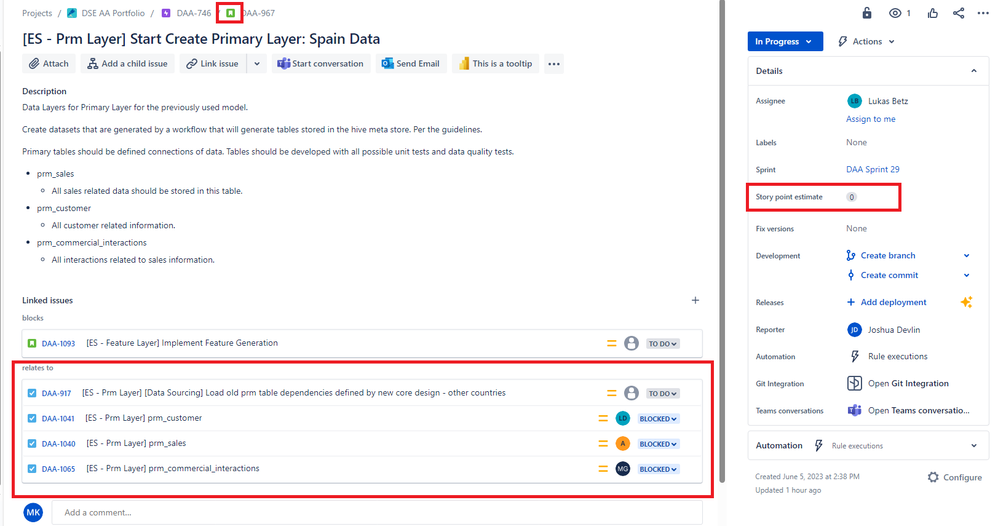Open the In Progress status dropdown
998x526 pixels.
(x=785, y=41)
